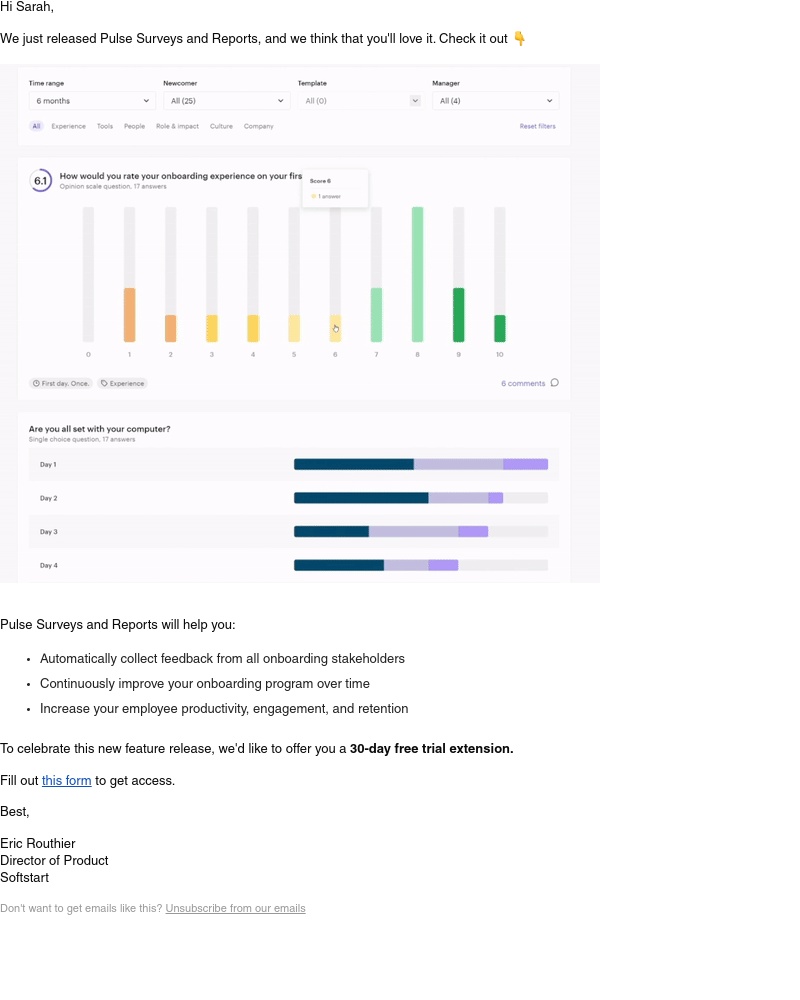Click the green bar for rating 10
This screenshot has height=1000, width=800.
pos(499,330)
